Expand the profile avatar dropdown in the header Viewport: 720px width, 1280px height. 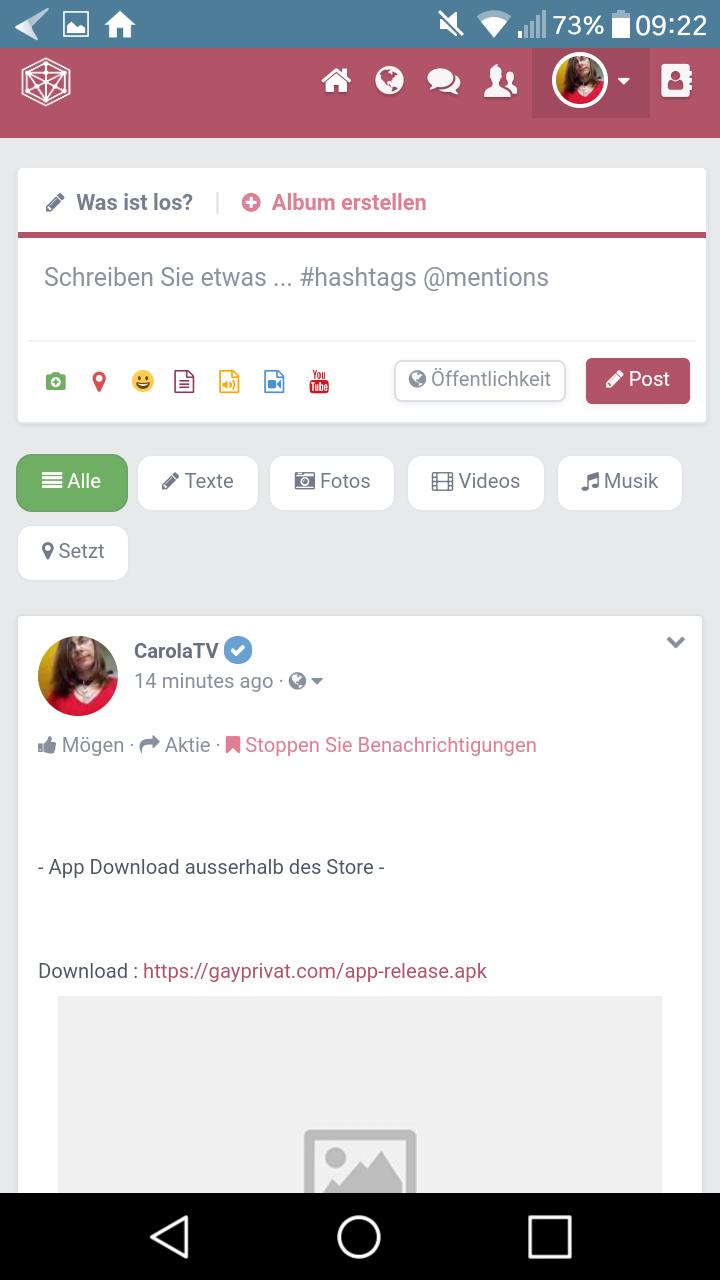click(591, 82)
